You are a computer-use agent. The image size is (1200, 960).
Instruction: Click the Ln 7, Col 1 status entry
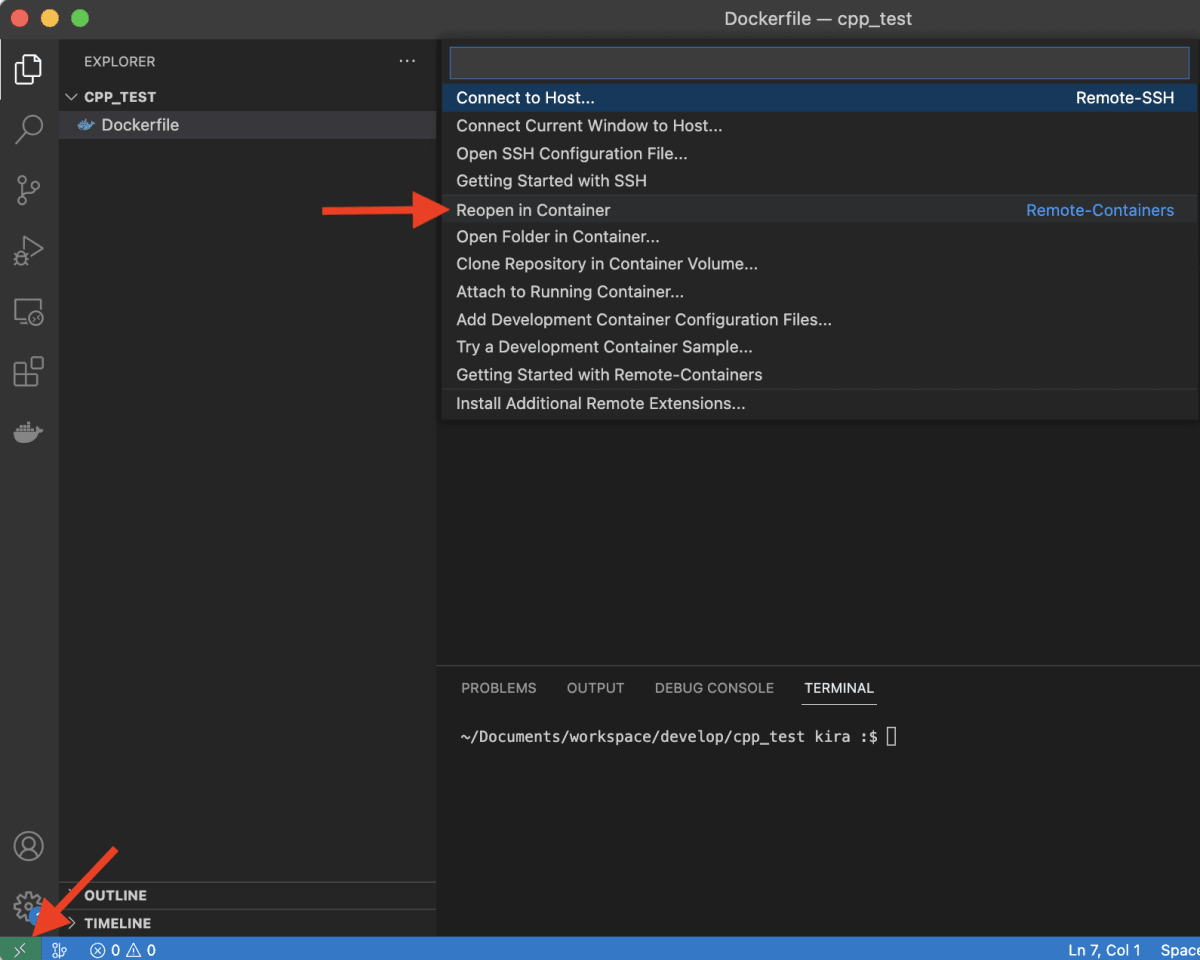(1104, 949)
